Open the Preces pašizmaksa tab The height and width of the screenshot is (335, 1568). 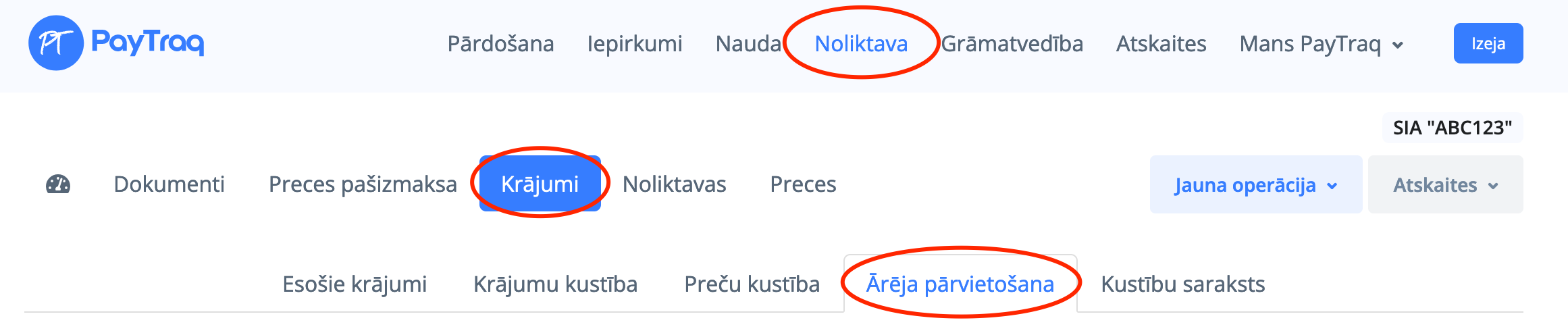click(363, 184)
